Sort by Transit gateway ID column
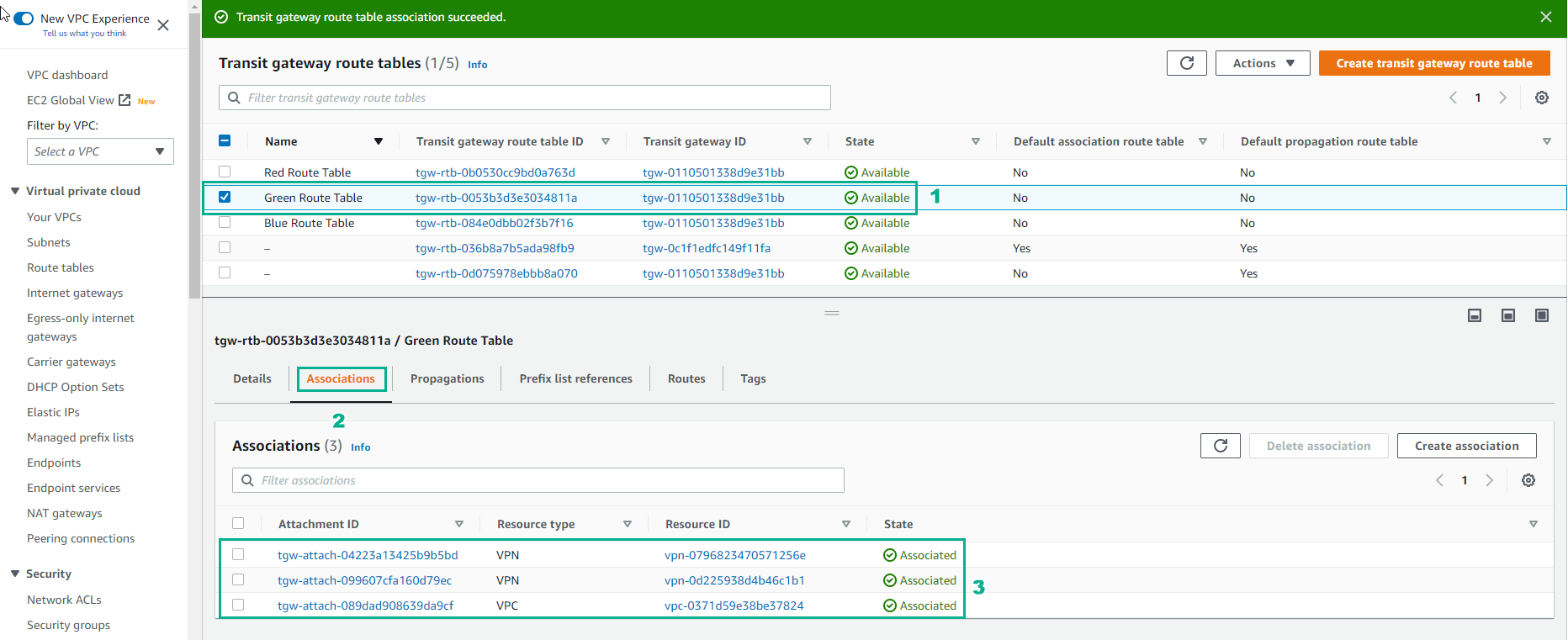This screenshot has width=1568, height=640. (808, 141)
